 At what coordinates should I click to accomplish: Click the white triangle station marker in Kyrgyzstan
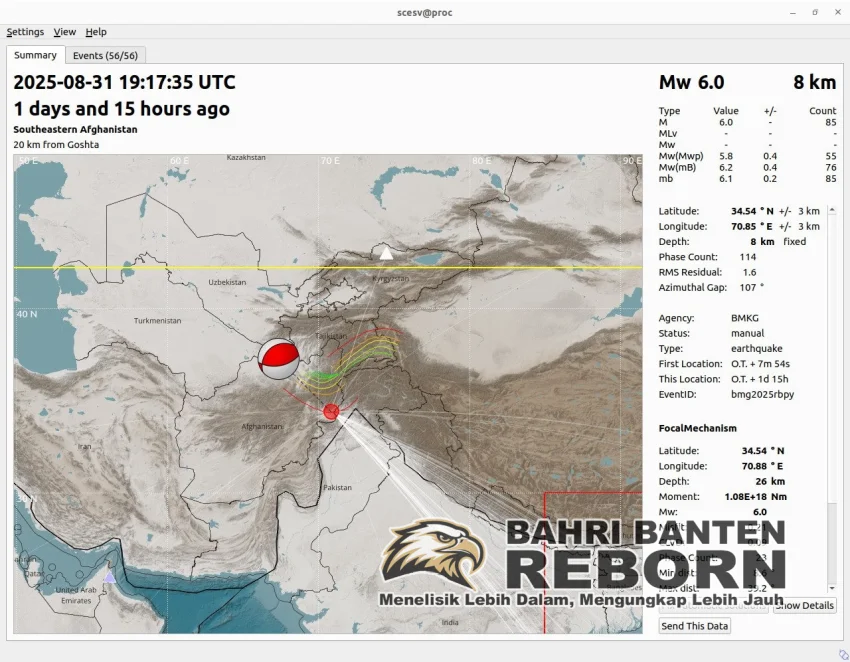386,253
